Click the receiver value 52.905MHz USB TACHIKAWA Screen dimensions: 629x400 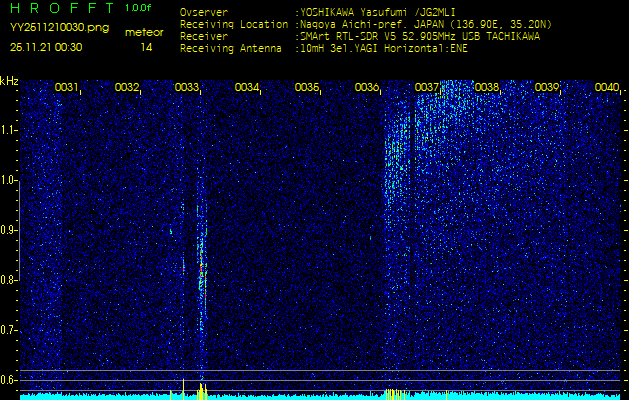tap(469, 37)
